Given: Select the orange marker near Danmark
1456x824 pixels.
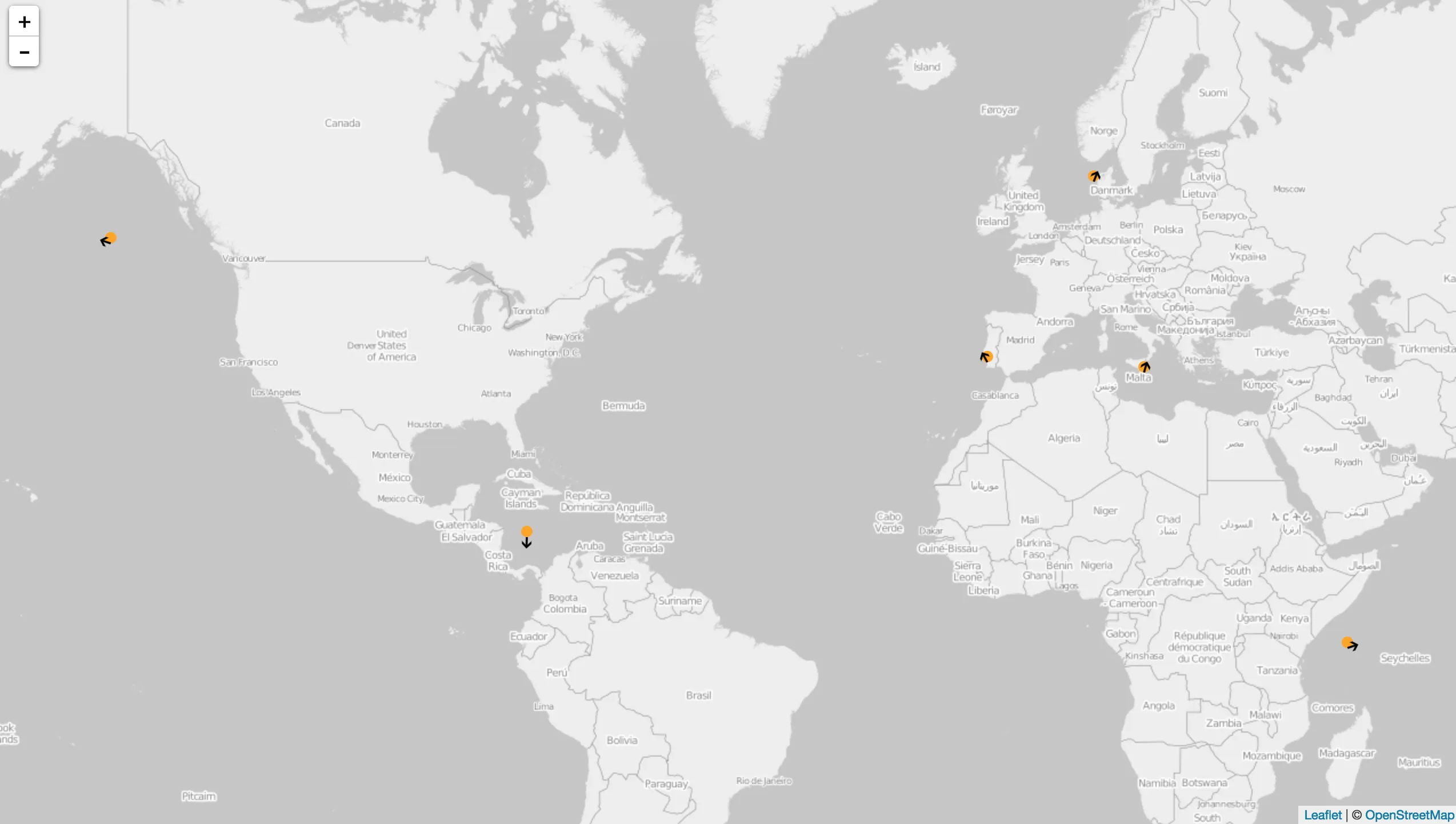Looking at the screenshot, I should click(x=1094, y=176).
